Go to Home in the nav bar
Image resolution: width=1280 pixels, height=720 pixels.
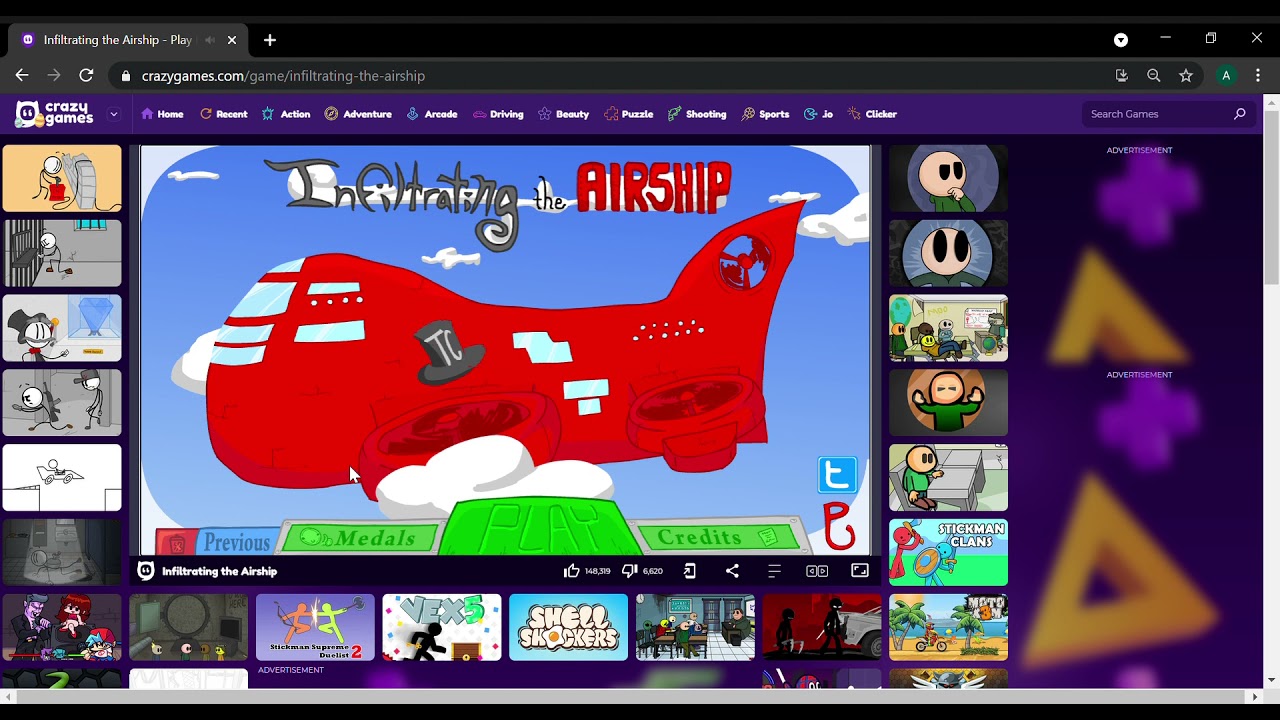point(162,114)
